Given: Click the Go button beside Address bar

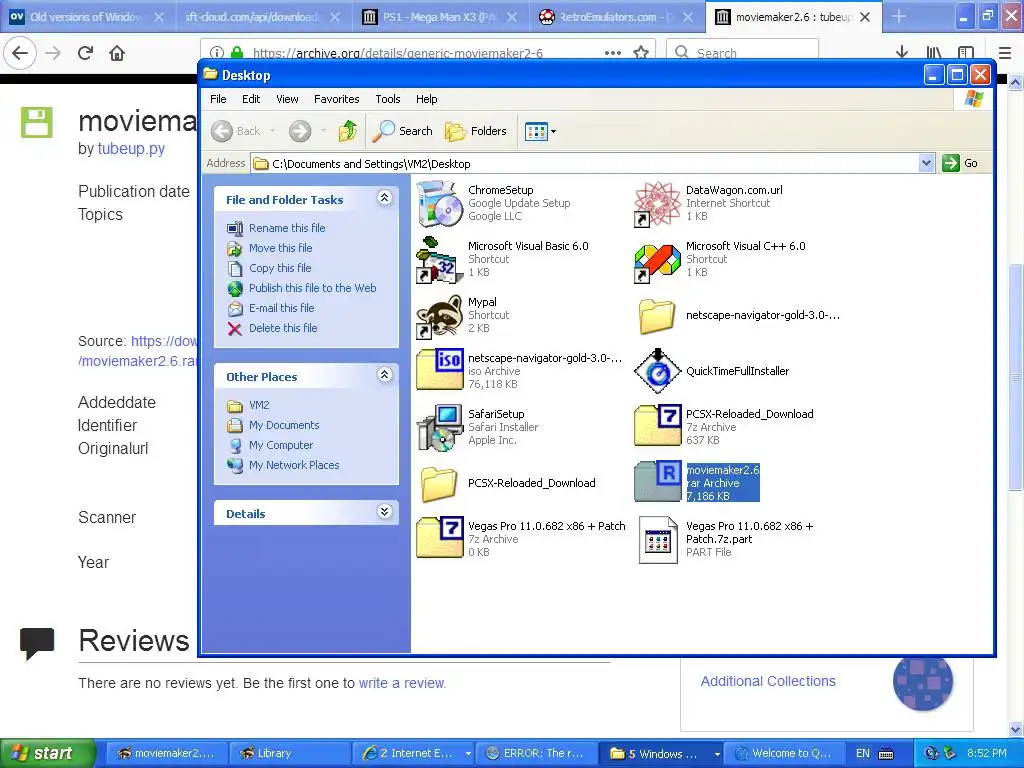Looking at the screenshot, I should [960, 163].
